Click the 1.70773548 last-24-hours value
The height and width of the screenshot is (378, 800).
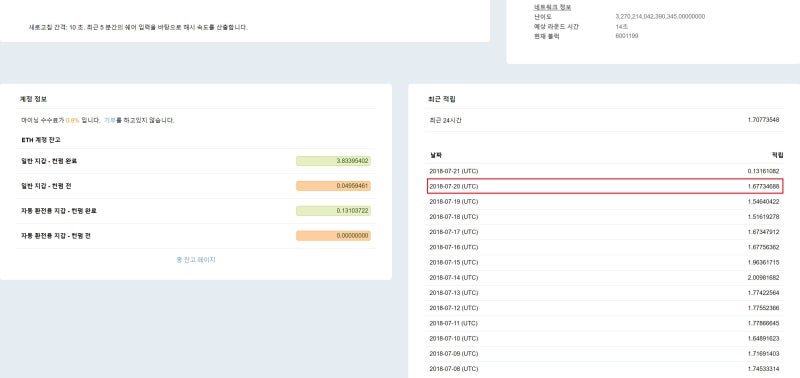pyautogui.click(x=762, y=120)
